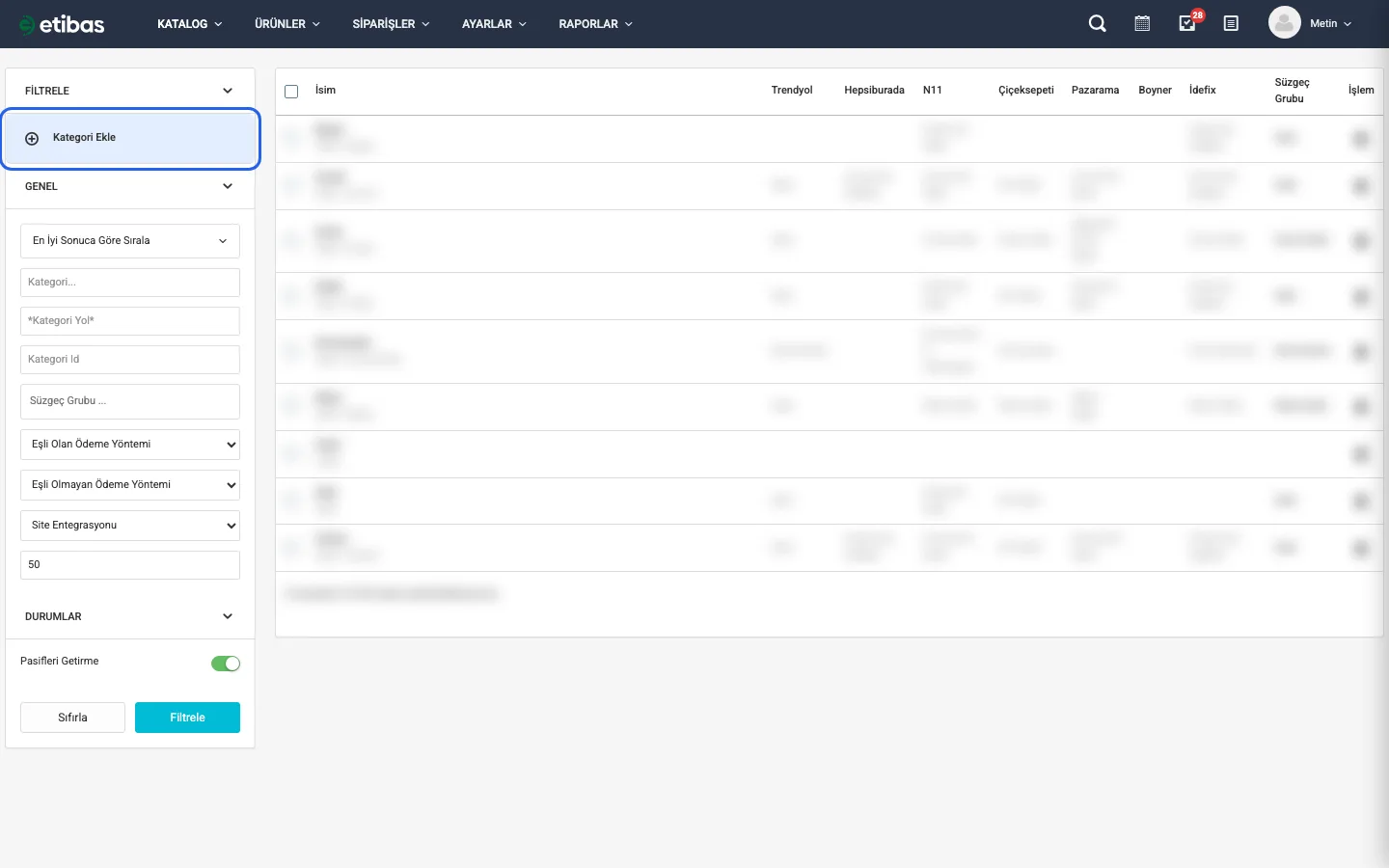
Task: Click the Filtrele button
Action: point(187,718)
